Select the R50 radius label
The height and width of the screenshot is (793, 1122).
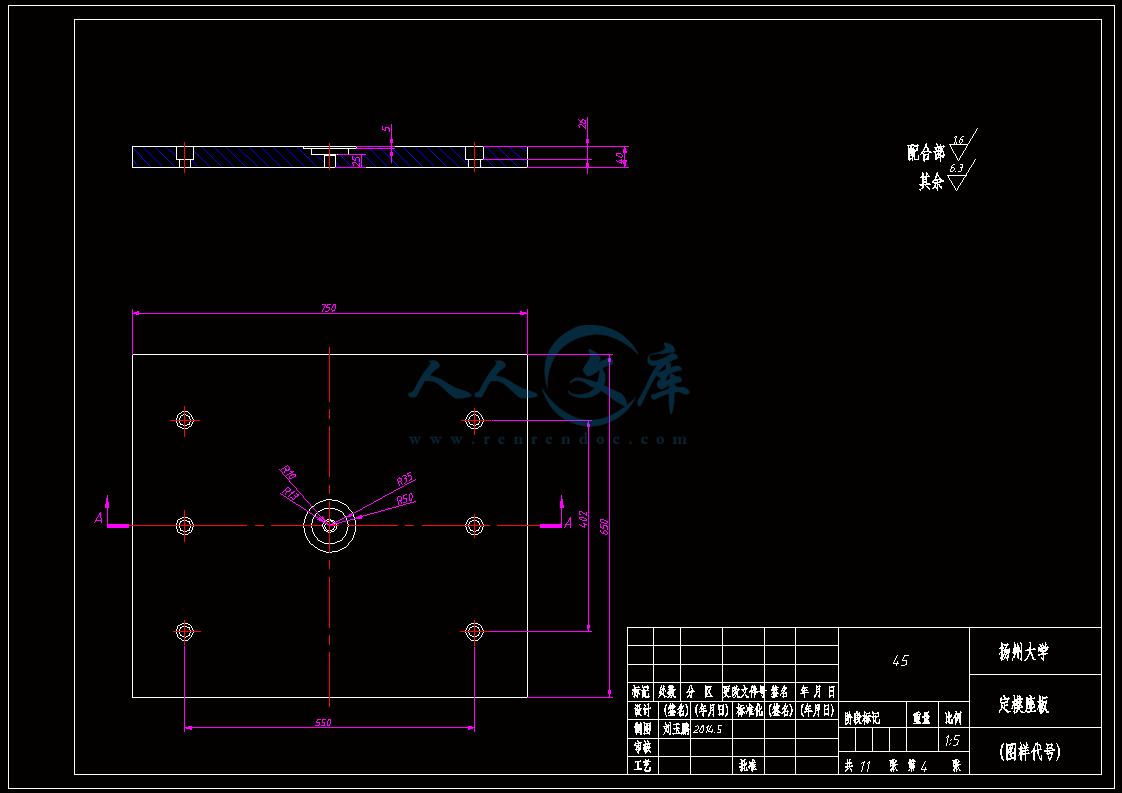point(405,499)
